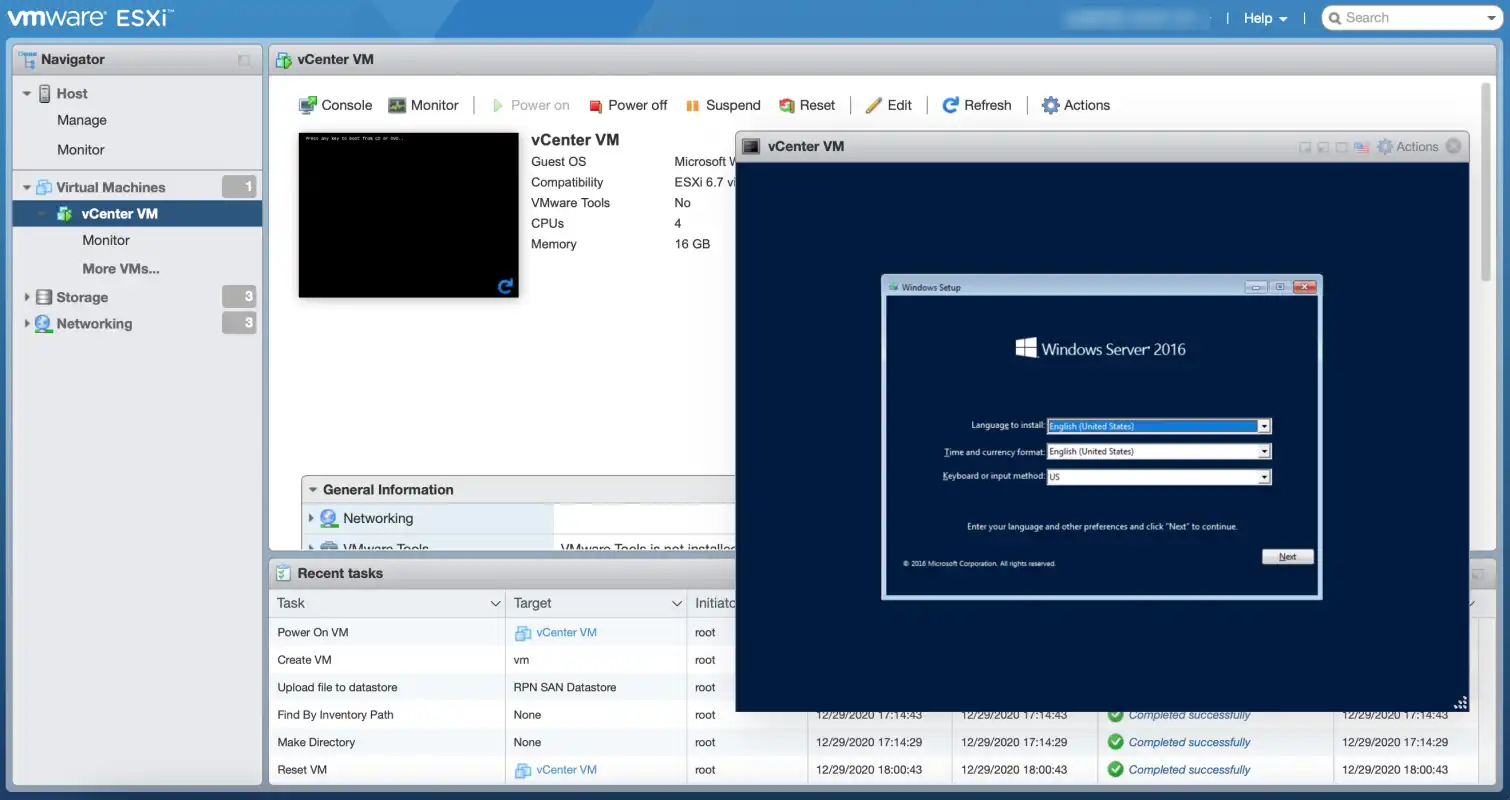1510x800 pixels.
Task: Click the second console window size icon
Action: pos(1324,147)
